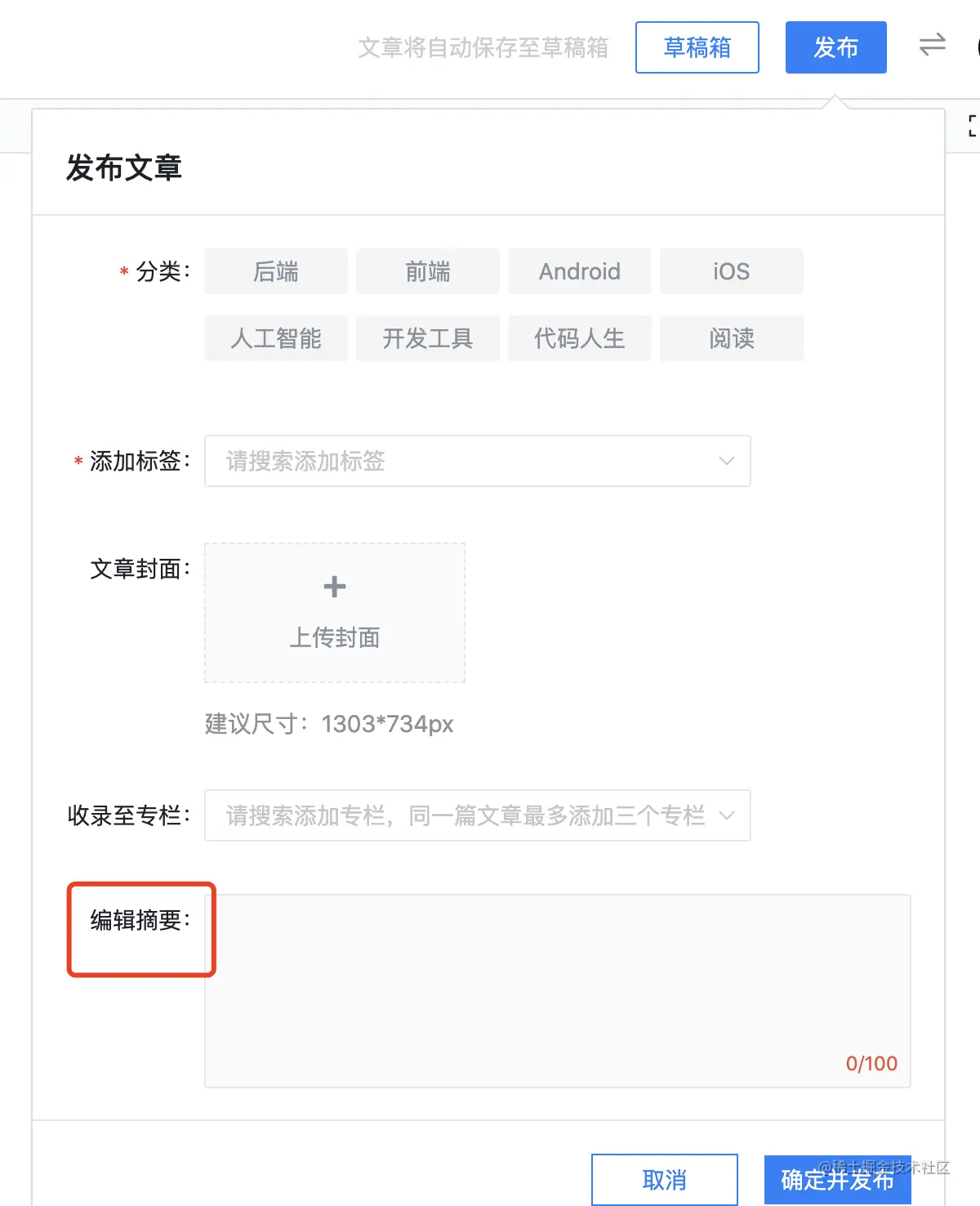The image size is (980, 1206).
Task: Choose the Android category
Action: [x=580, y=271]
